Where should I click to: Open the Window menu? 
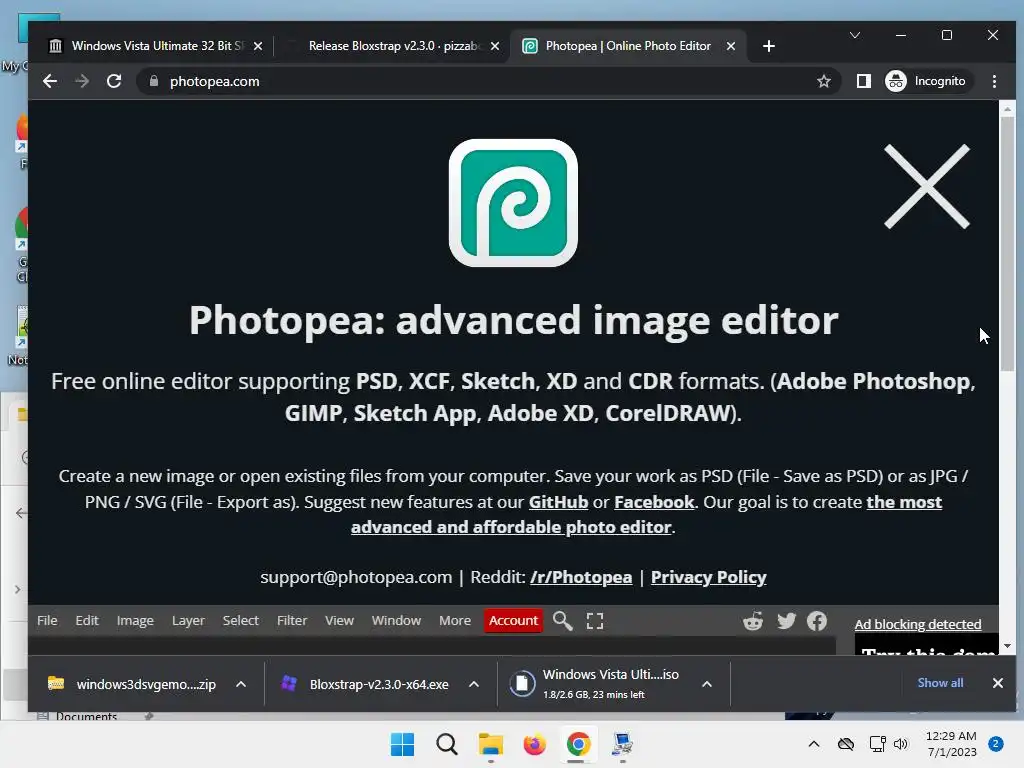tap(396, 620)
